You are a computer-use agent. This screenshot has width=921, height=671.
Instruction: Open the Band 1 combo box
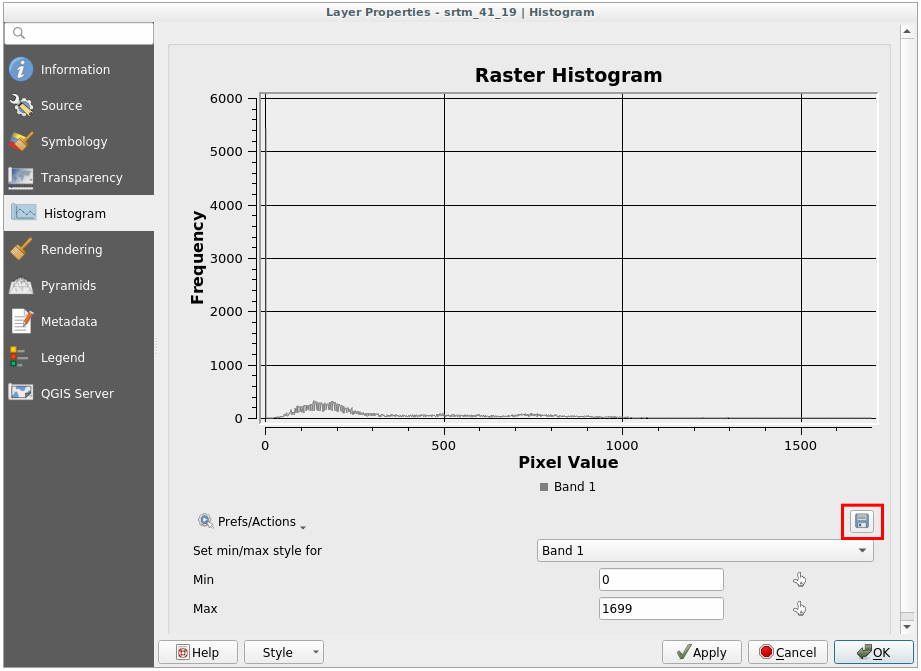click(x=705, y=551)
